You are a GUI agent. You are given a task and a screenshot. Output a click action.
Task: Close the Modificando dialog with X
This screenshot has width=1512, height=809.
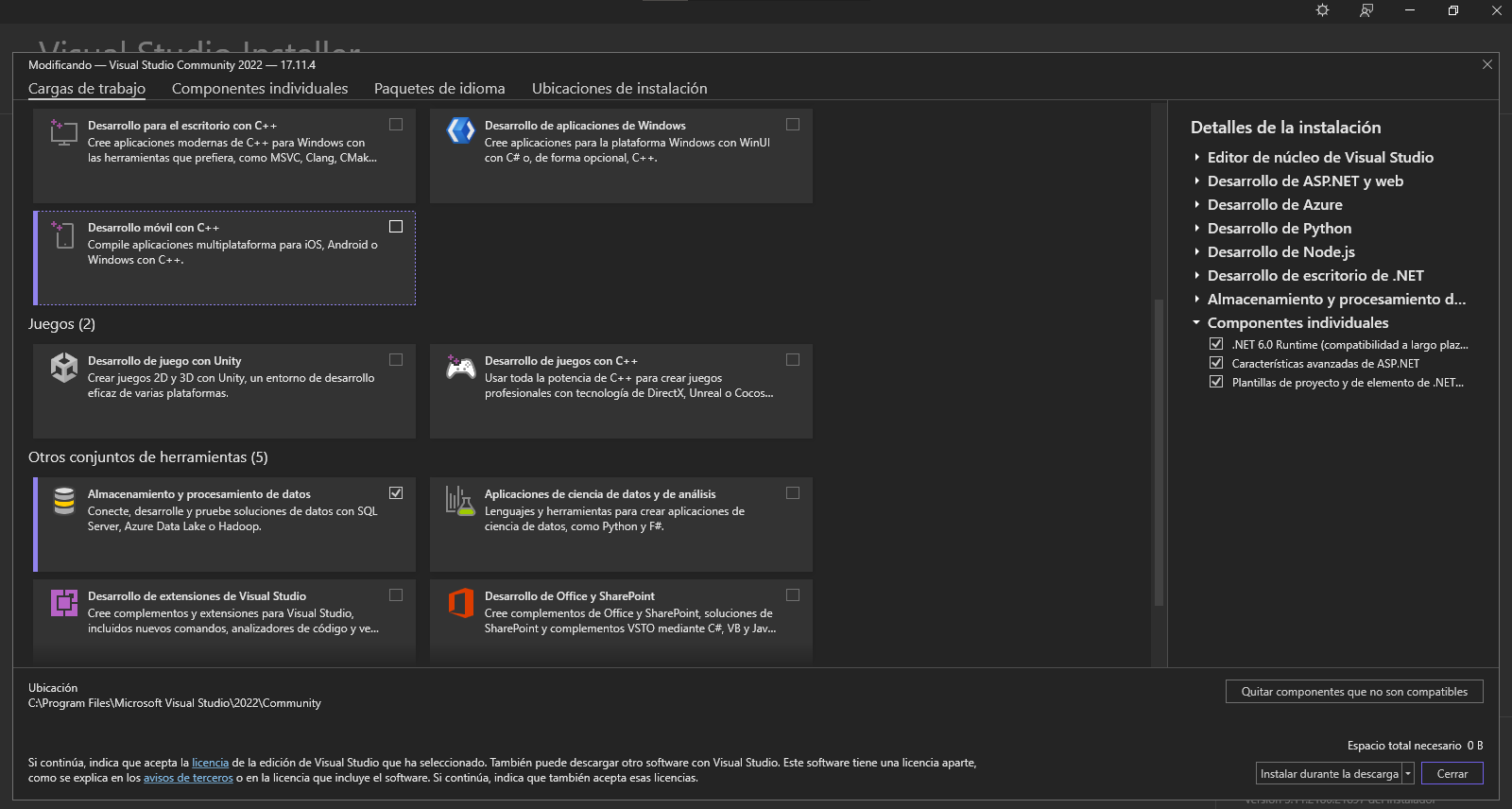pos(1487,64)
